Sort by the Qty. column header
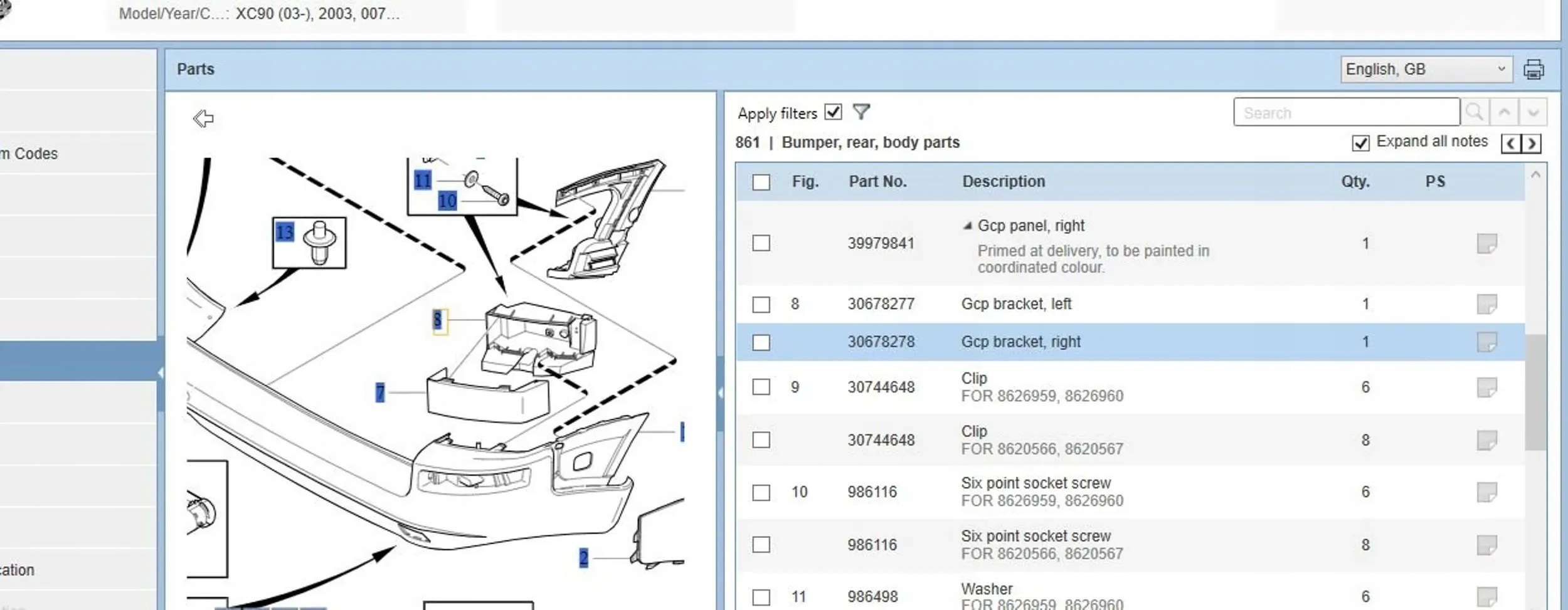Image resolution: width=1568 pixels, height=610 pixels. click(1355, 182)
